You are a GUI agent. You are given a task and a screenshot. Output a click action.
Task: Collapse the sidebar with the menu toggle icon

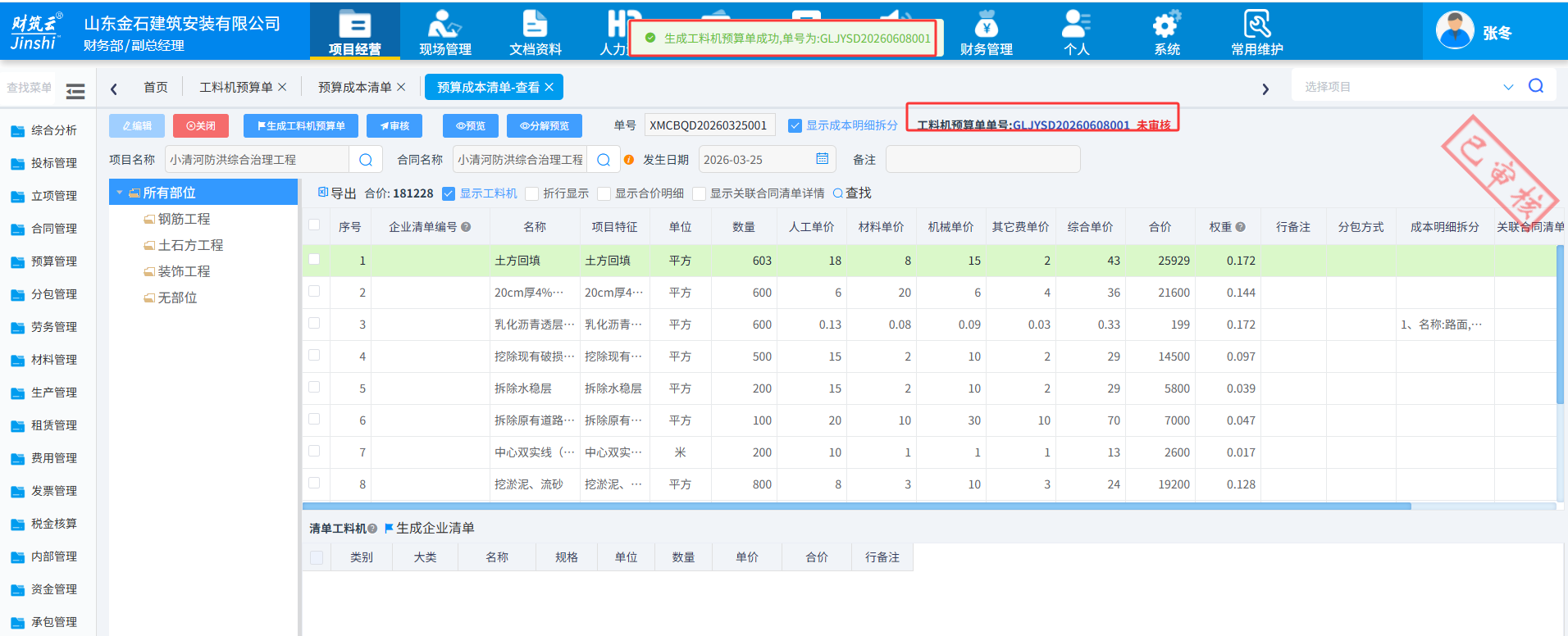75,91
